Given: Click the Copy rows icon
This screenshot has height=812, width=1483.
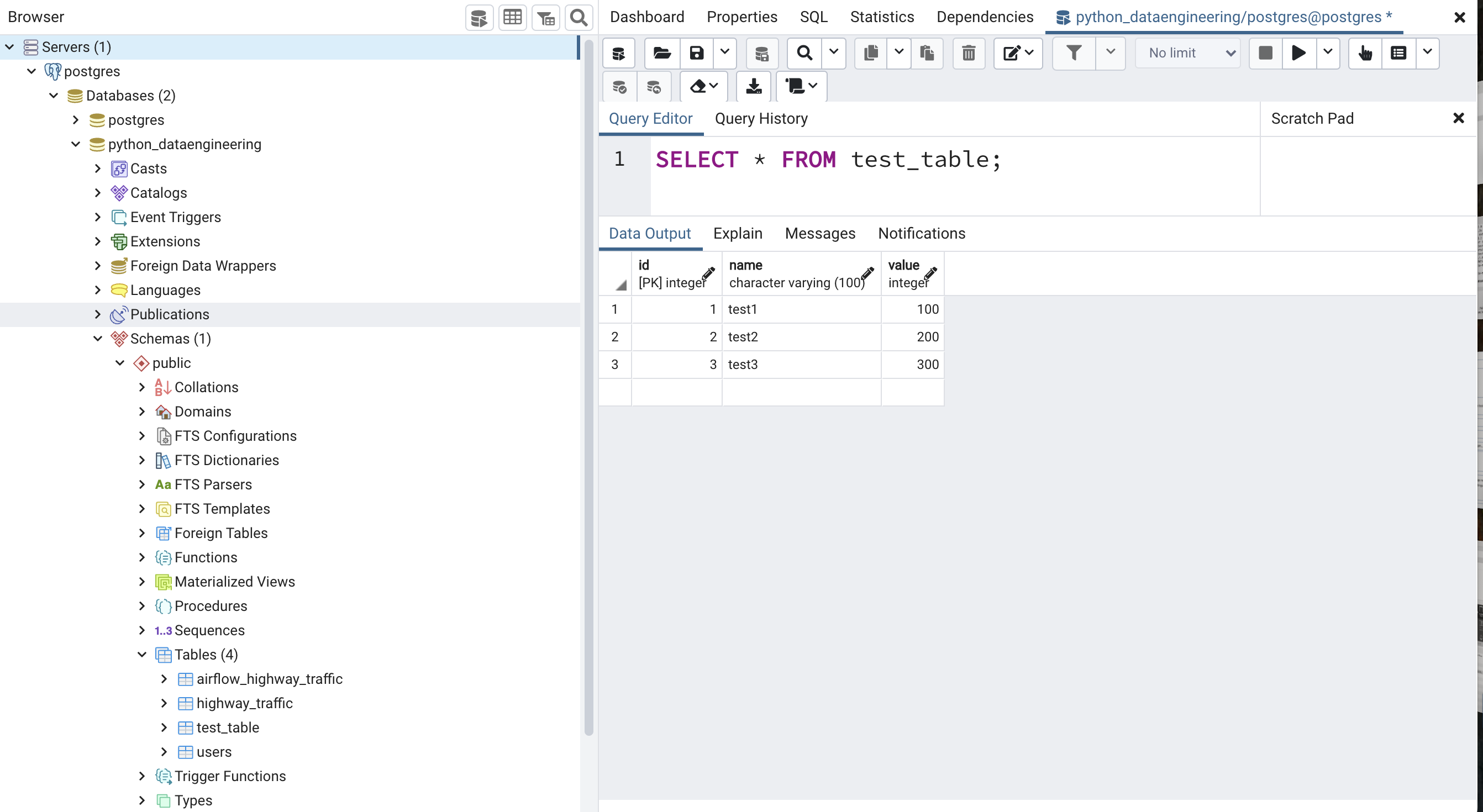Looking at the screenshot, I should (x=870, y=53).
